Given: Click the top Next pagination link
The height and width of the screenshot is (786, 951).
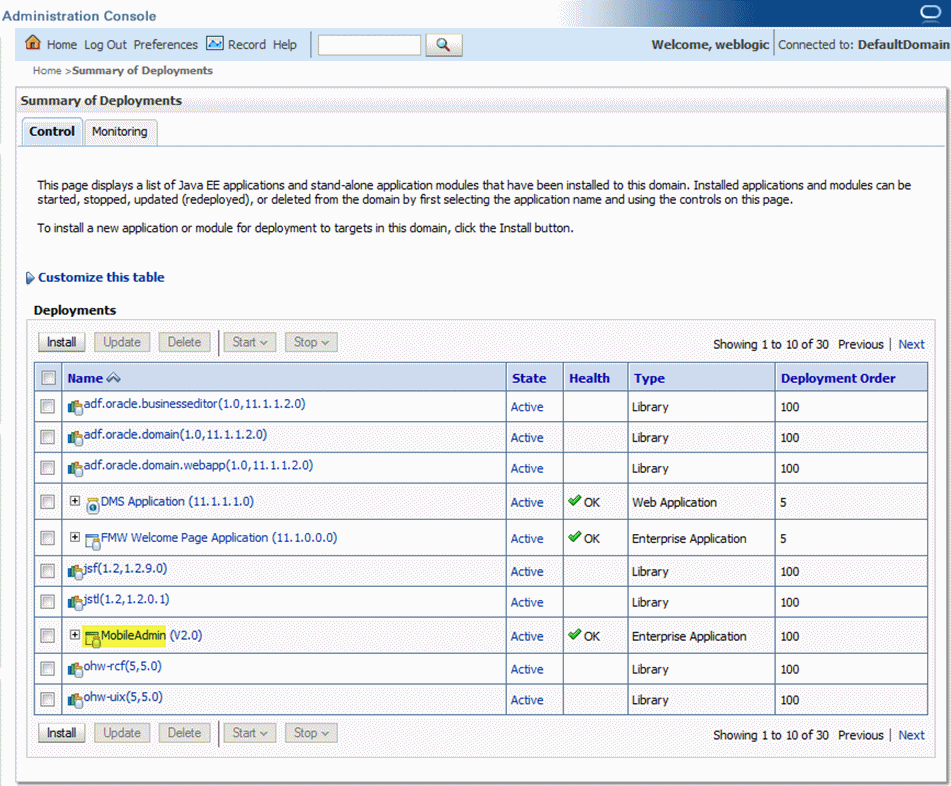Looking at the screenshot, I should (x=912, y=344).
